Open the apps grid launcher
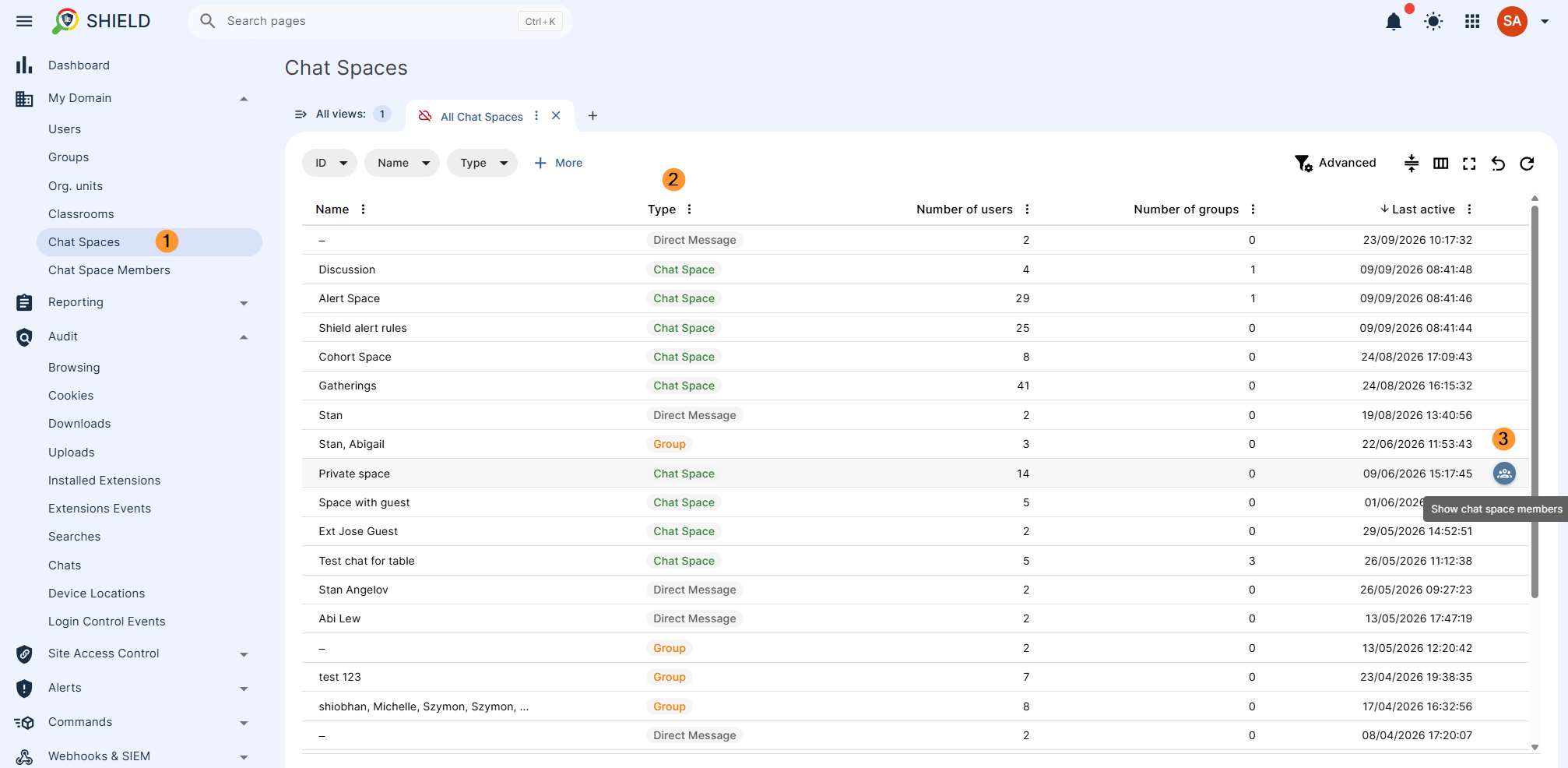 [1472, 21]
